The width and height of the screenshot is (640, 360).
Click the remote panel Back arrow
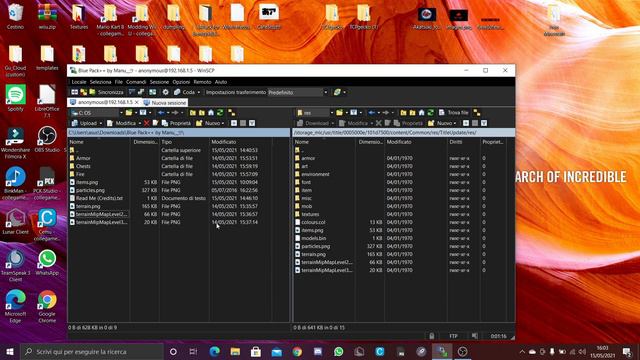click(371, 113)
